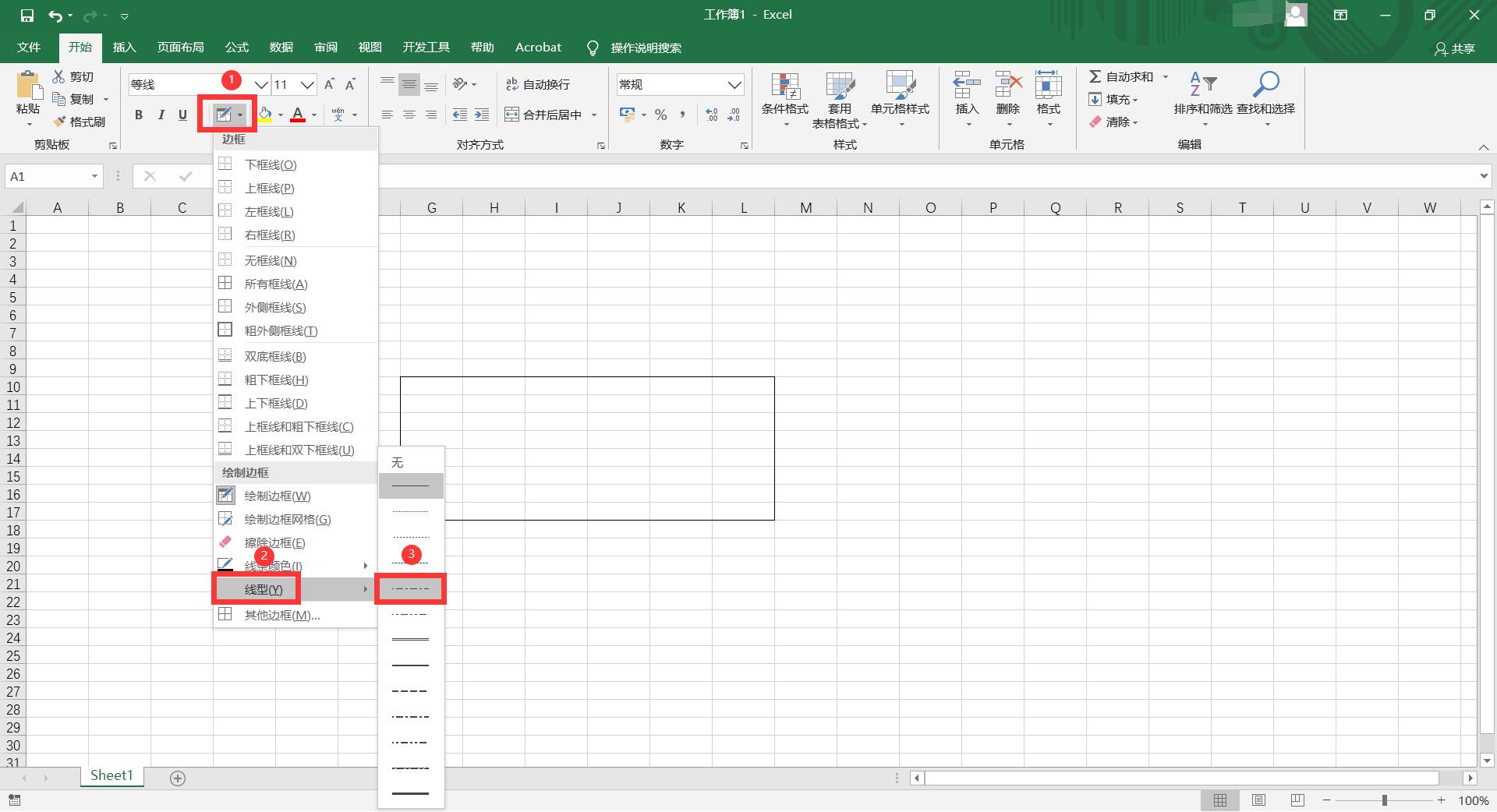Open the font size dropdown

coord(308,84)
